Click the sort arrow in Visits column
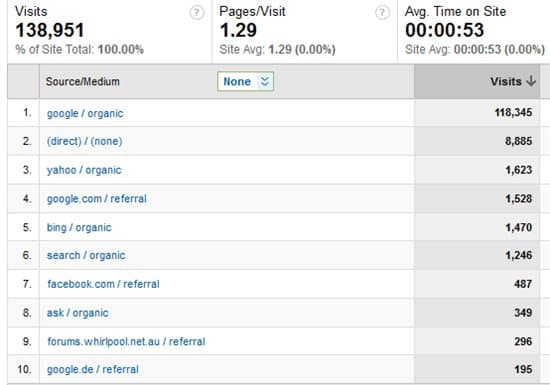Screen dimensions: 550x385 tap(531, 81)
